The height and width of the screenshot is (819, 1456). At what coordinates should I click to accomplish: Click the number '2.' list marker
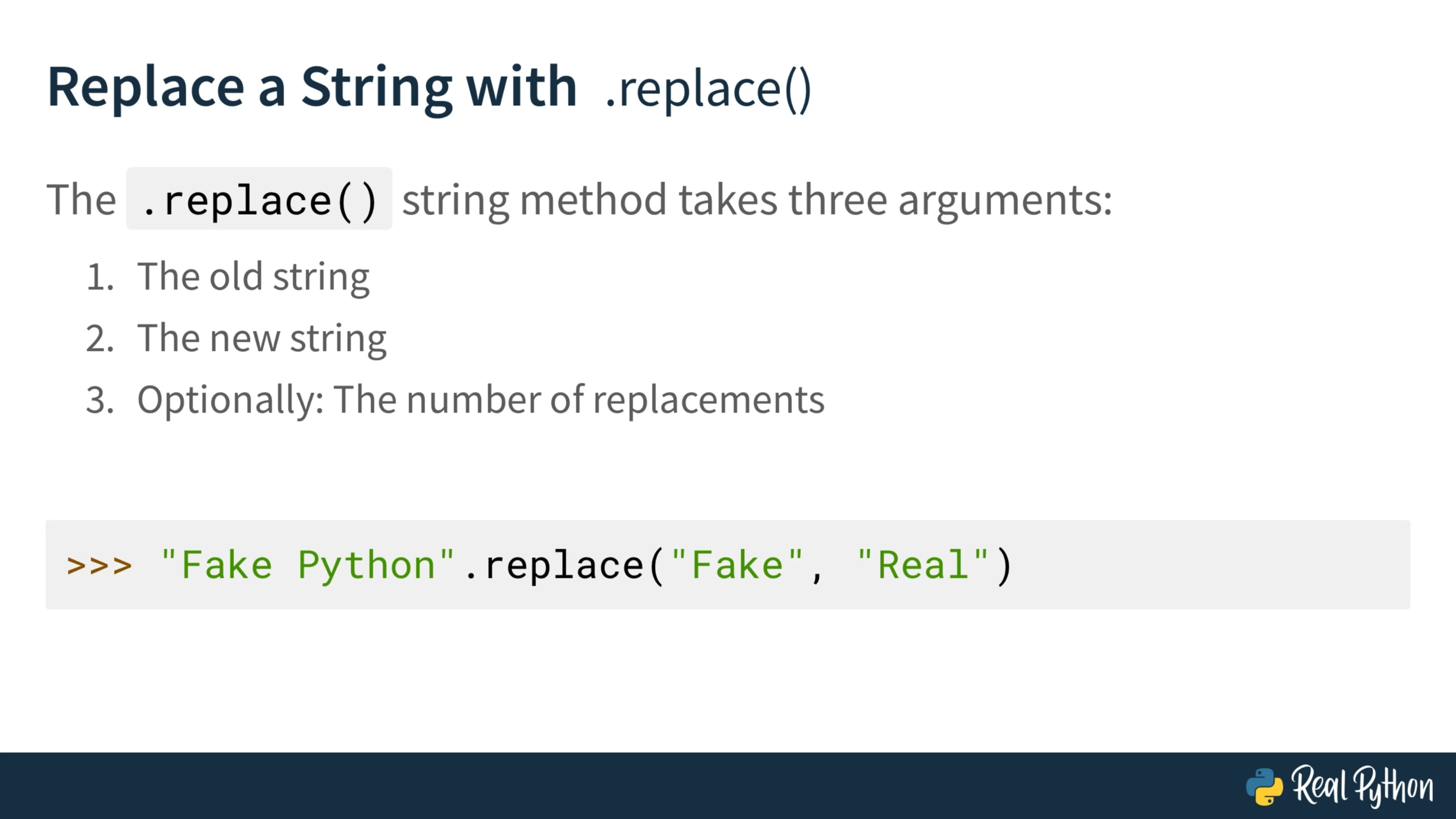(x=100, y=339)
